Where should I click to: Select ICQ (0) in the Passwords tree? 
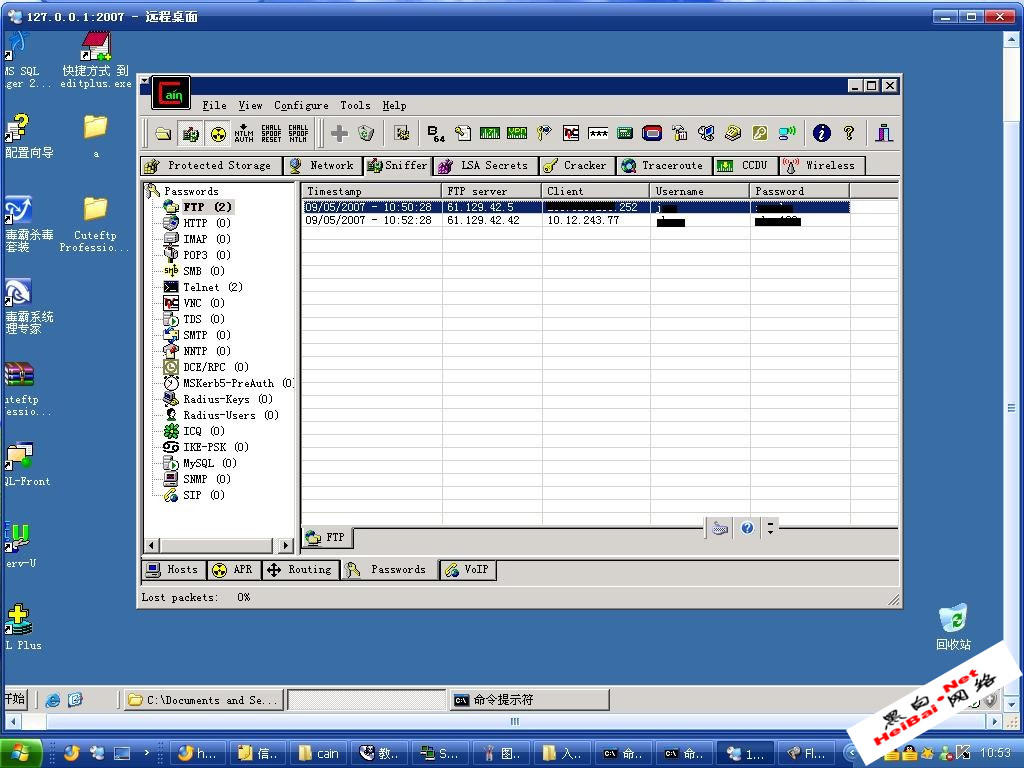pos(204,431)
